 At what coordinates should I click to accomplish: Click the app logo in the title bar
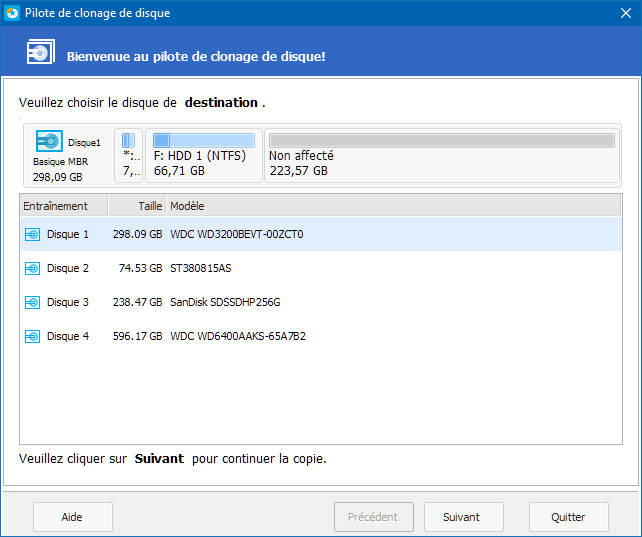[12, 13]
